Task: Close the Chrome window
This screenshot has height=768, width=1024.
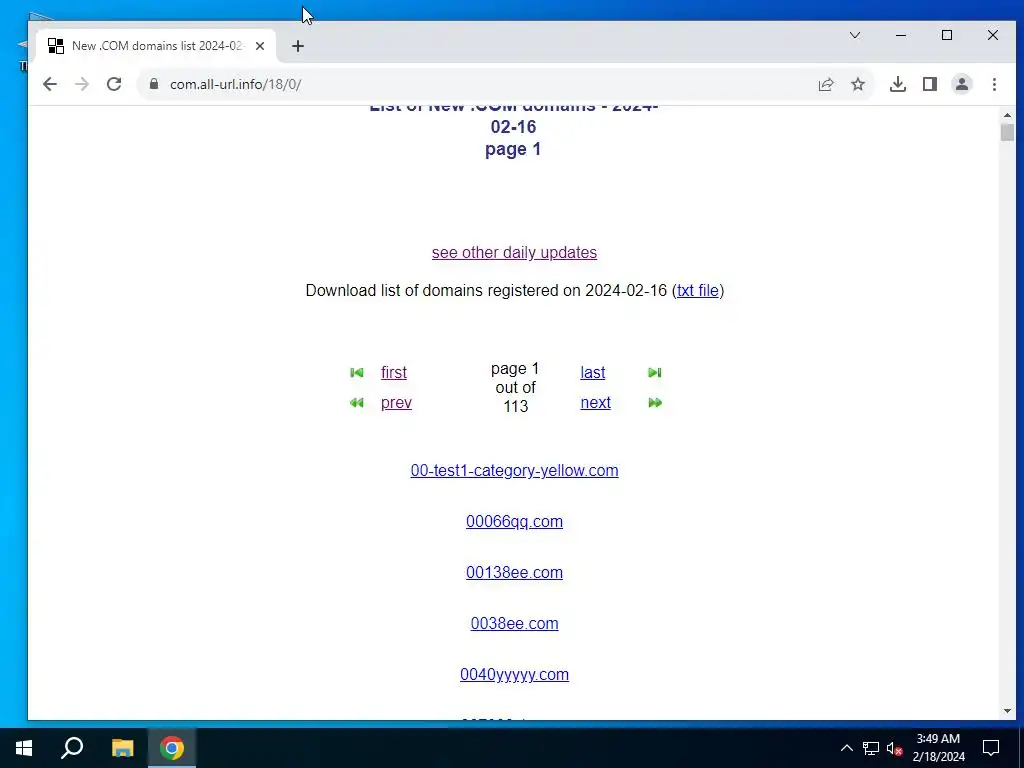Action: click(993, 35)
